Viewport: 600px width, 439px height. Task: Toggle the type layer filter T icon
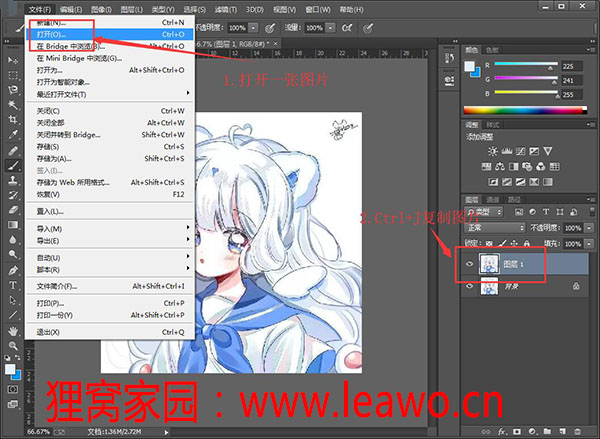(x=546, y=212)
